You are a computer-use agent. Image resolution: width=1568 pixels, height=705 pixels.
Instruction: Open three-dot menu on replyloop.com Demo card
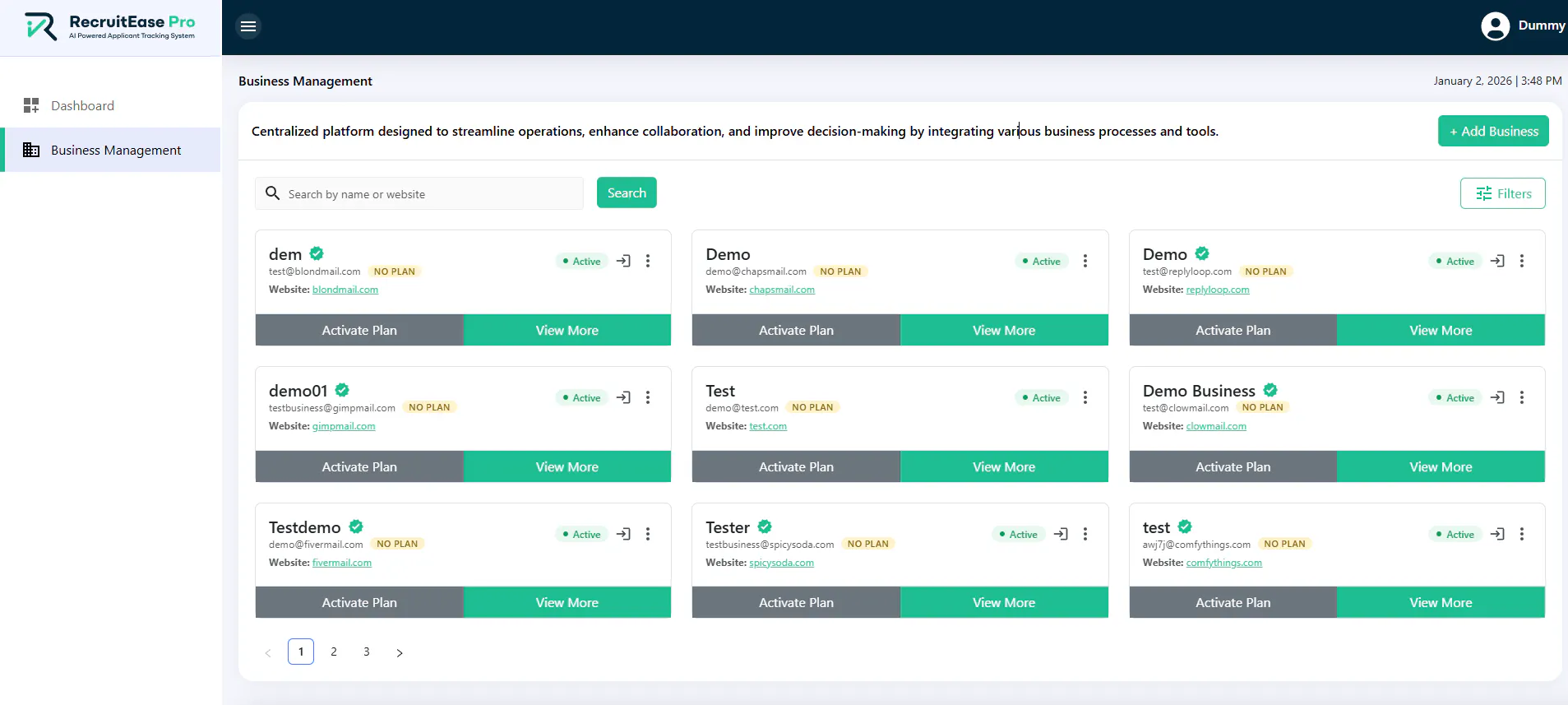pos(1522,261)
